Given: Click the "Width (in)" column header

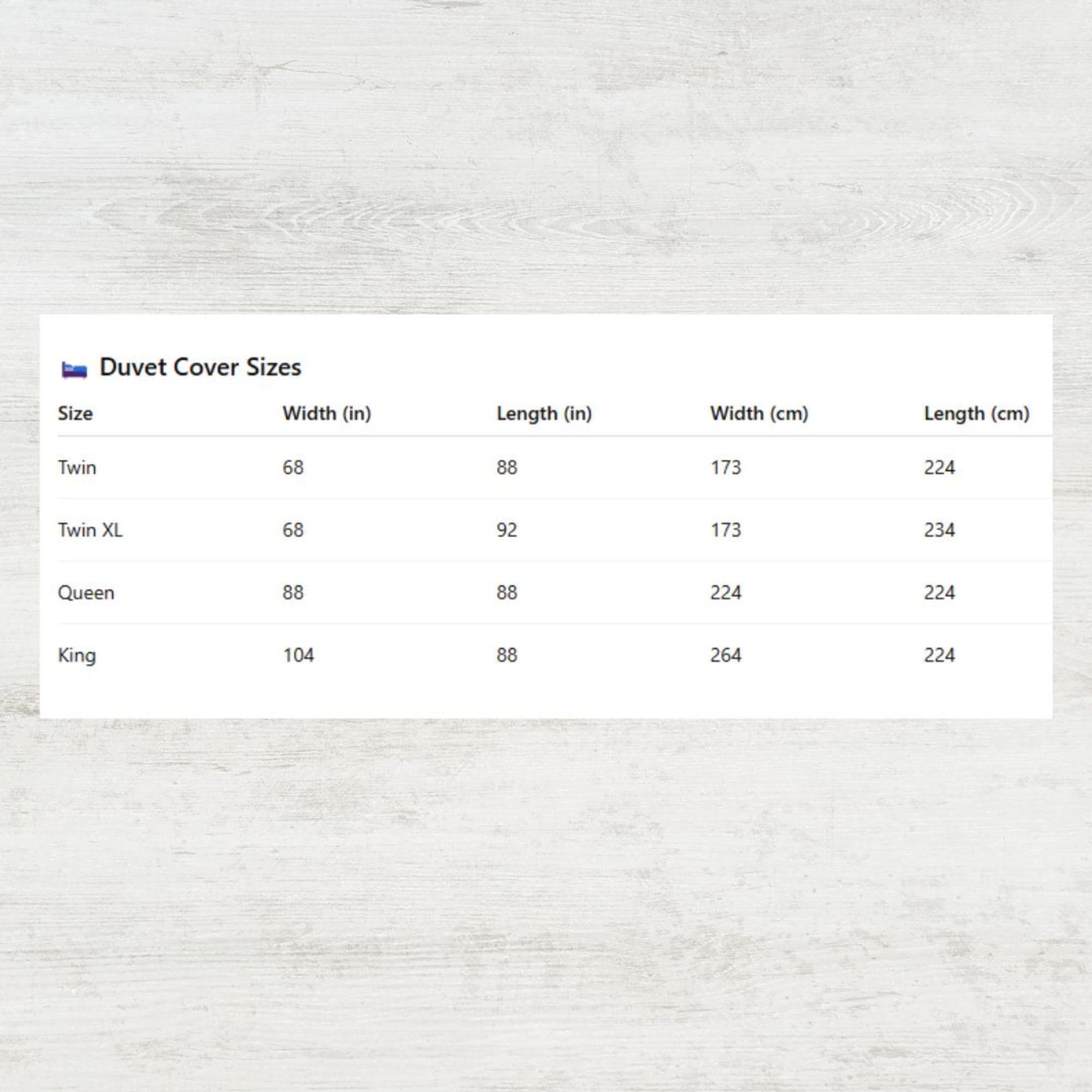Looking at the screenshot, I should click(x=327, y=413).
